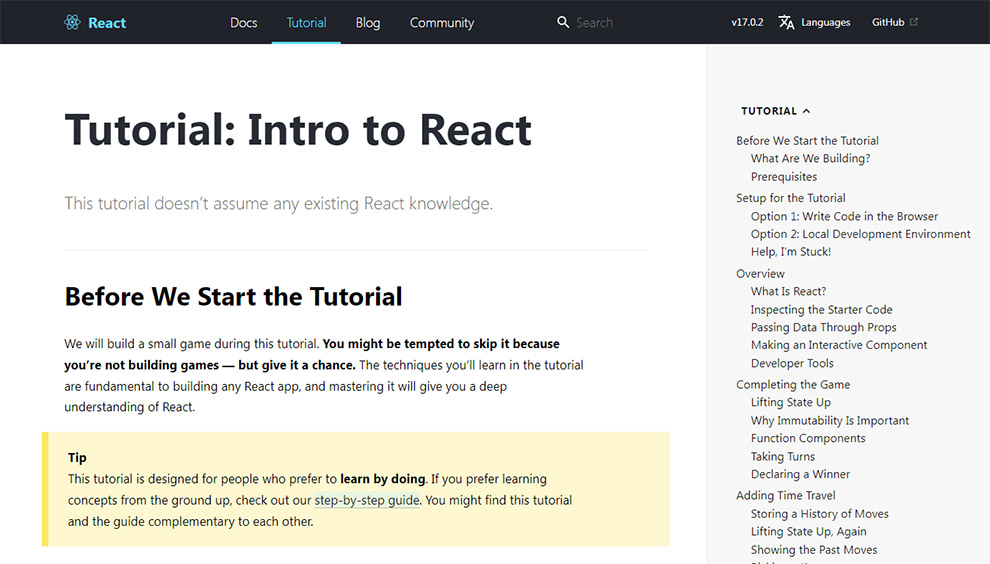The height and width of the screenshot is (564, 990).
Task: Open Inspecting the Starter Code
Action: [821, 309]
